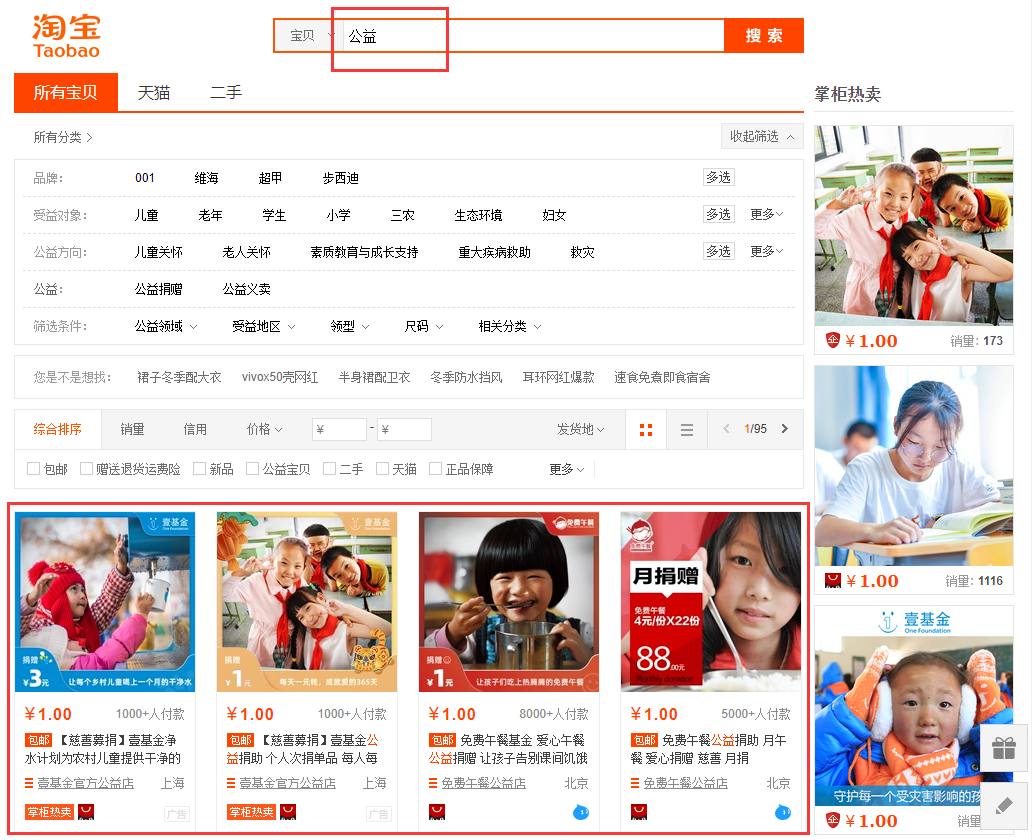Click the search text field with 公益
This screenshot has height=840, width=1032.
click(533, 36)
